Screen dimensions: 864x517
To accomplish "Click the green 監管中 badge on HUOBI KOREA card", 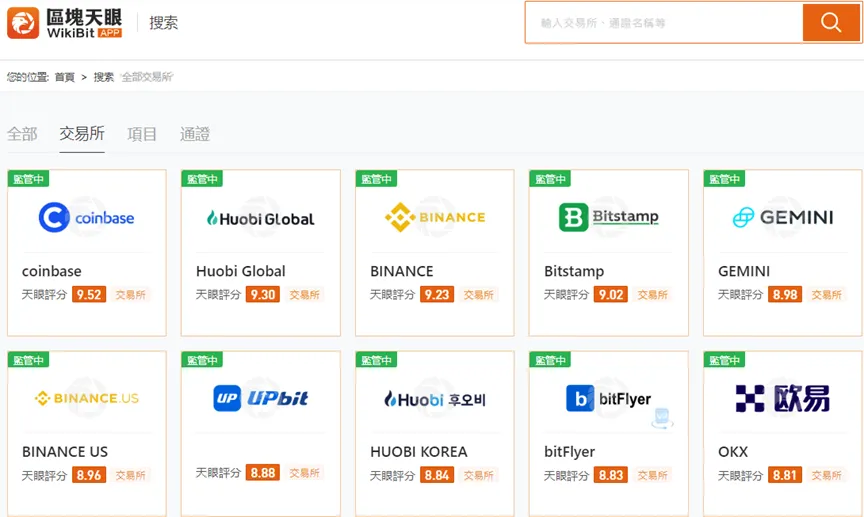I will 376,360.
